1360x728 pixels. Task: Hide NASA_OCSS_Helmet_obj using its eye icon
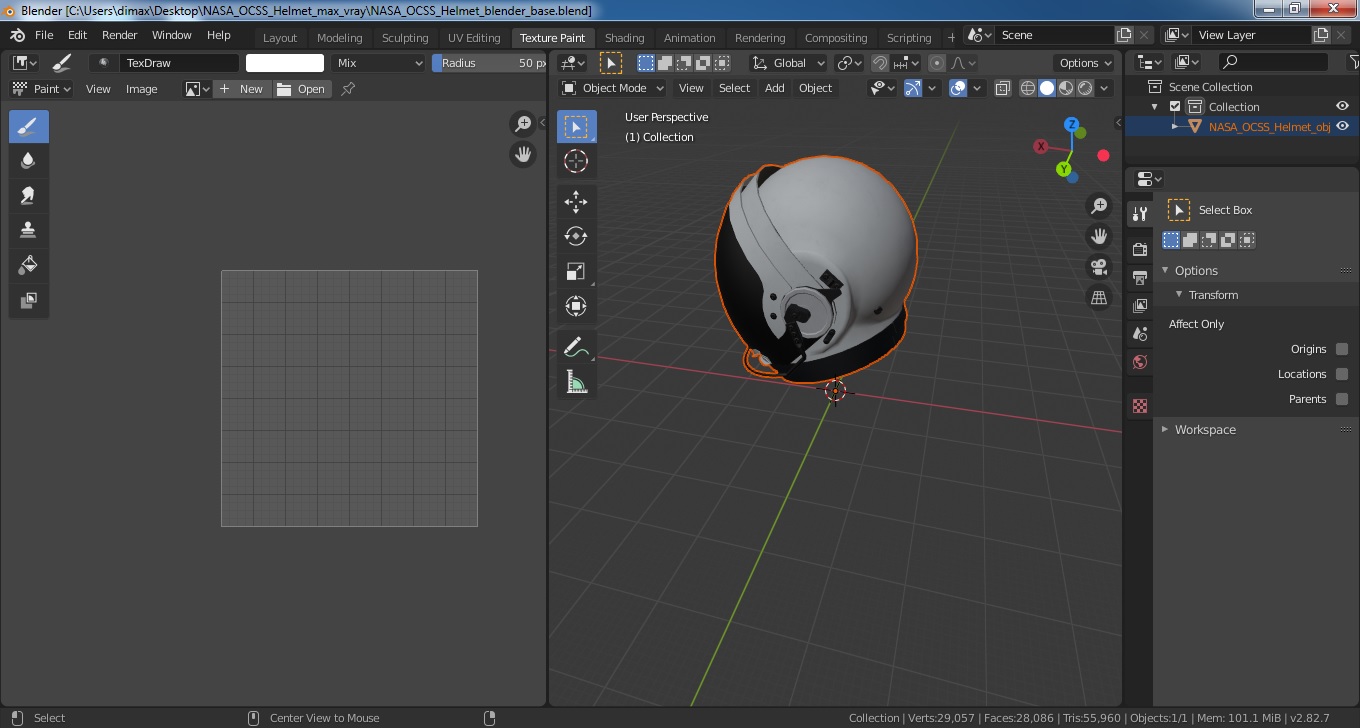click(1343, 127)
